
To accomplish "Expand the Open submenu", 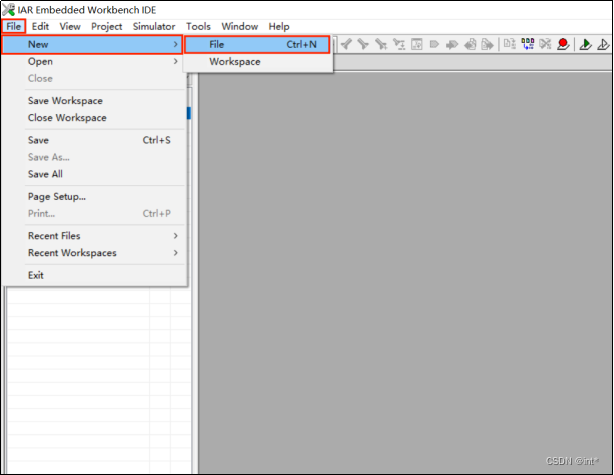I will (x=94, y=61).
